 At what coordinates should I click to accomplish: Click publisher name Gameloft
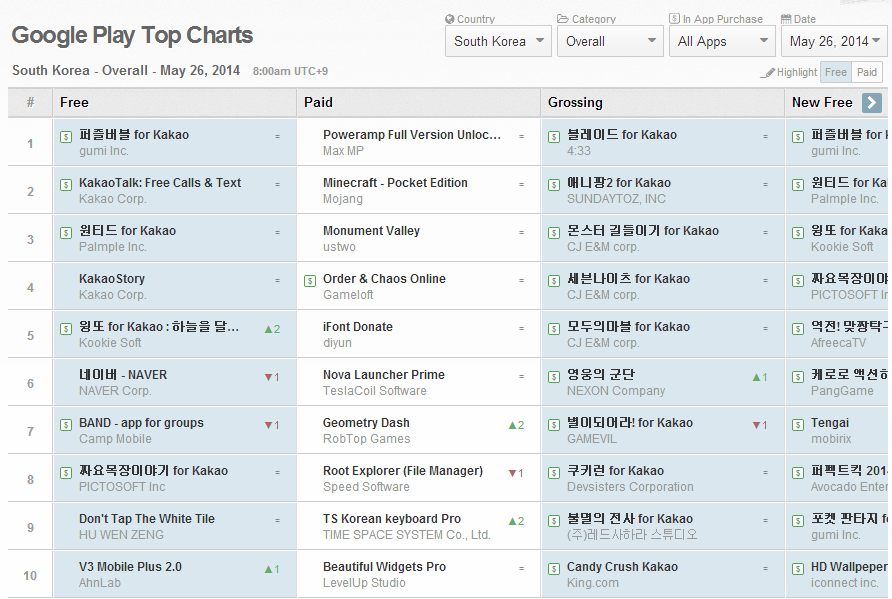[348, 295]
